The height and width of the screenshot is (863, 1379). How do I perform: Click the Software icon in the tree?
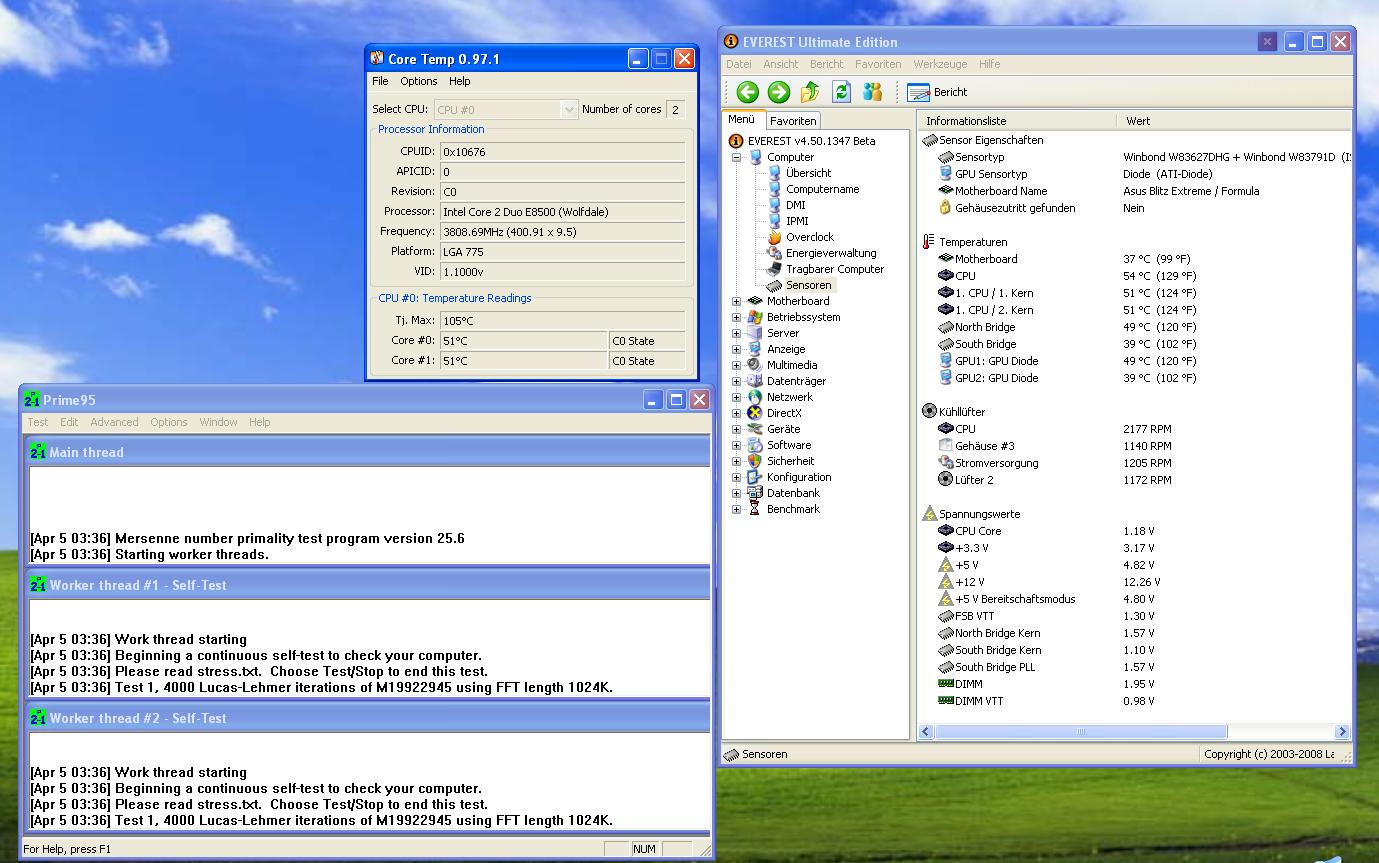click(755, 445)
